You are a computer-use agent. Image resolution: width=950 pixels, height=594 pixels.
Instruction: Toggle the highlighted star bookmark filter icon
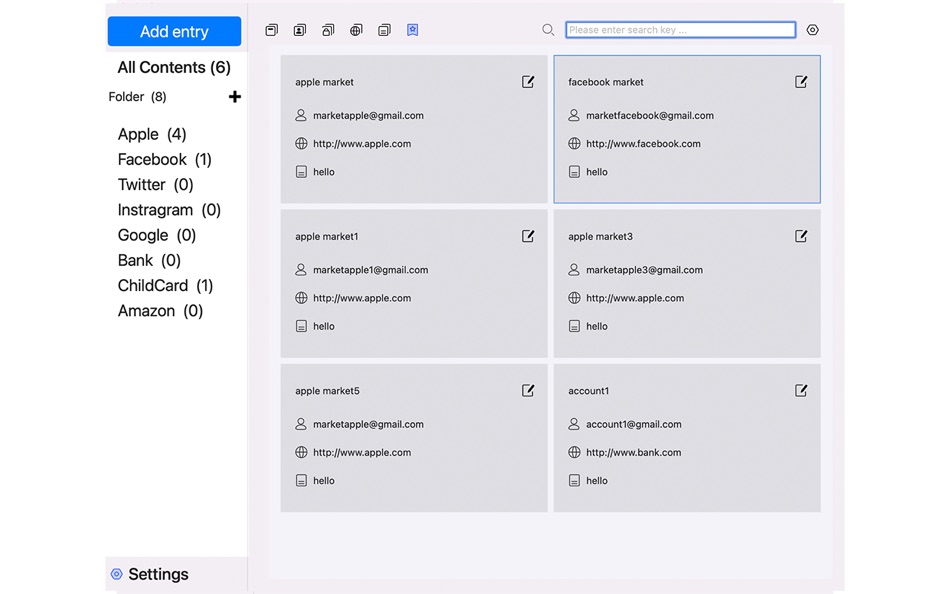coord(413,30)
